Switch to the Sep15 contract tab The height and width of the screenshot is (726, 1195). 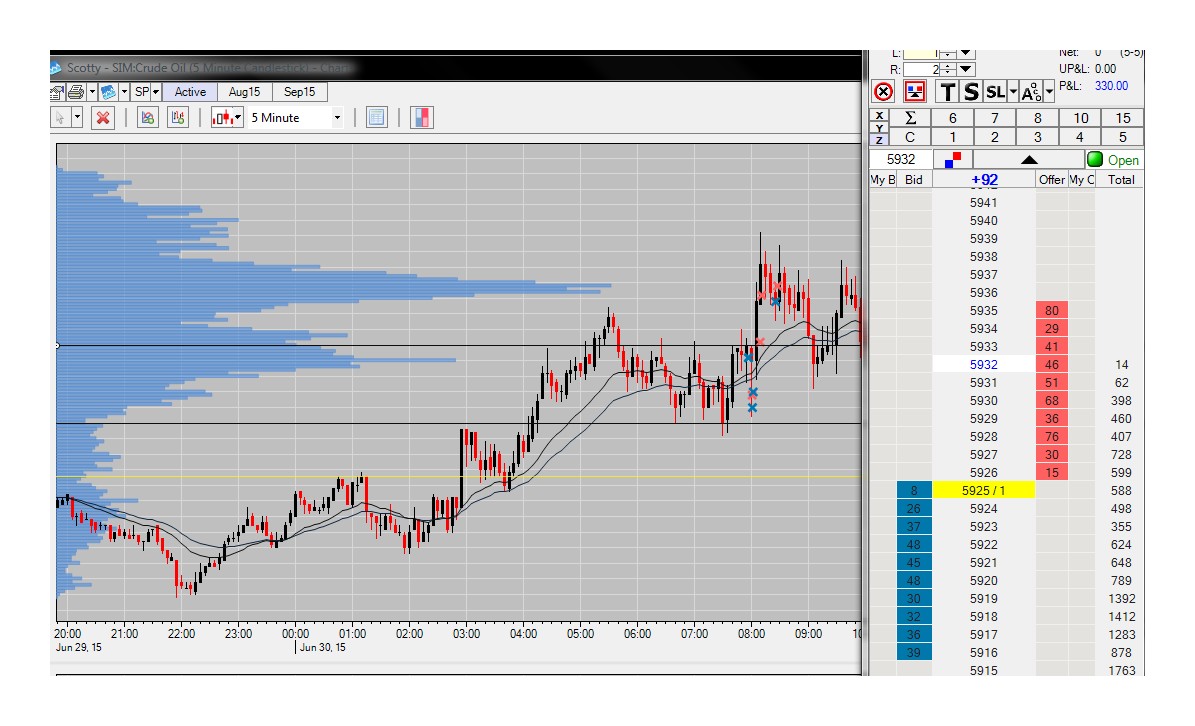[x=300, y=92]
